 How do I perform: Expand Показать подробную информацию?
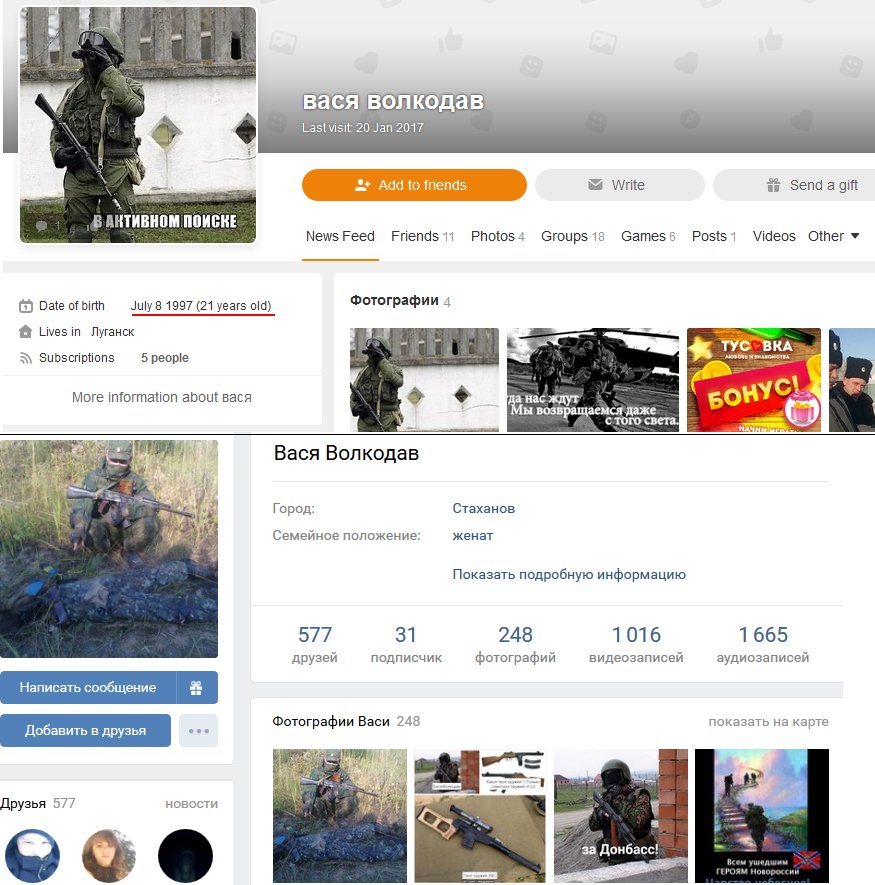568,575
